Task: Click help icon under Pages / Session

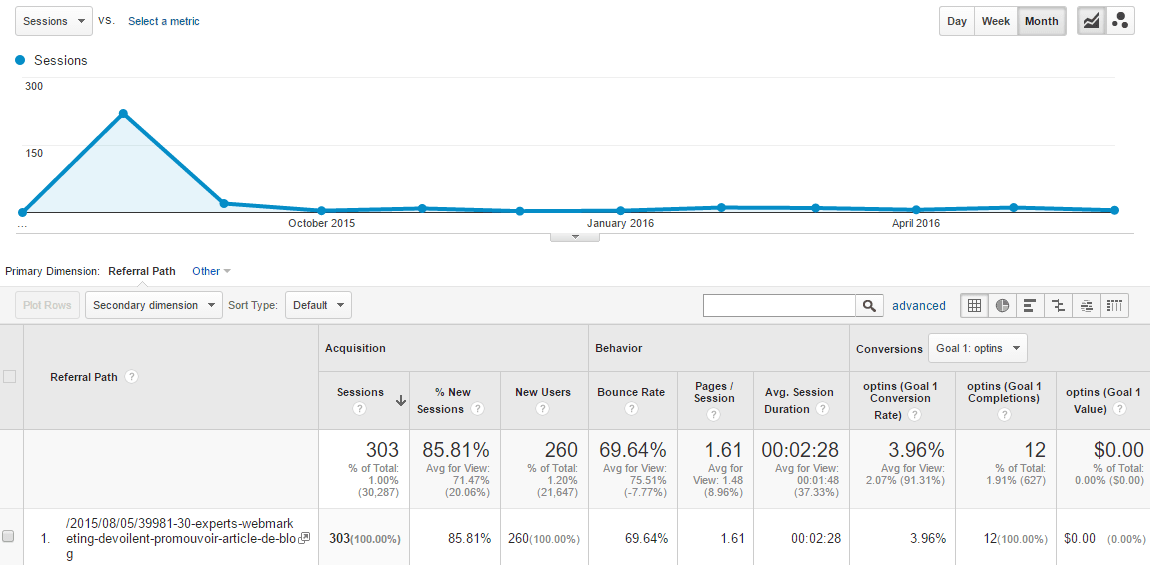Action: [x=713, y=415]
